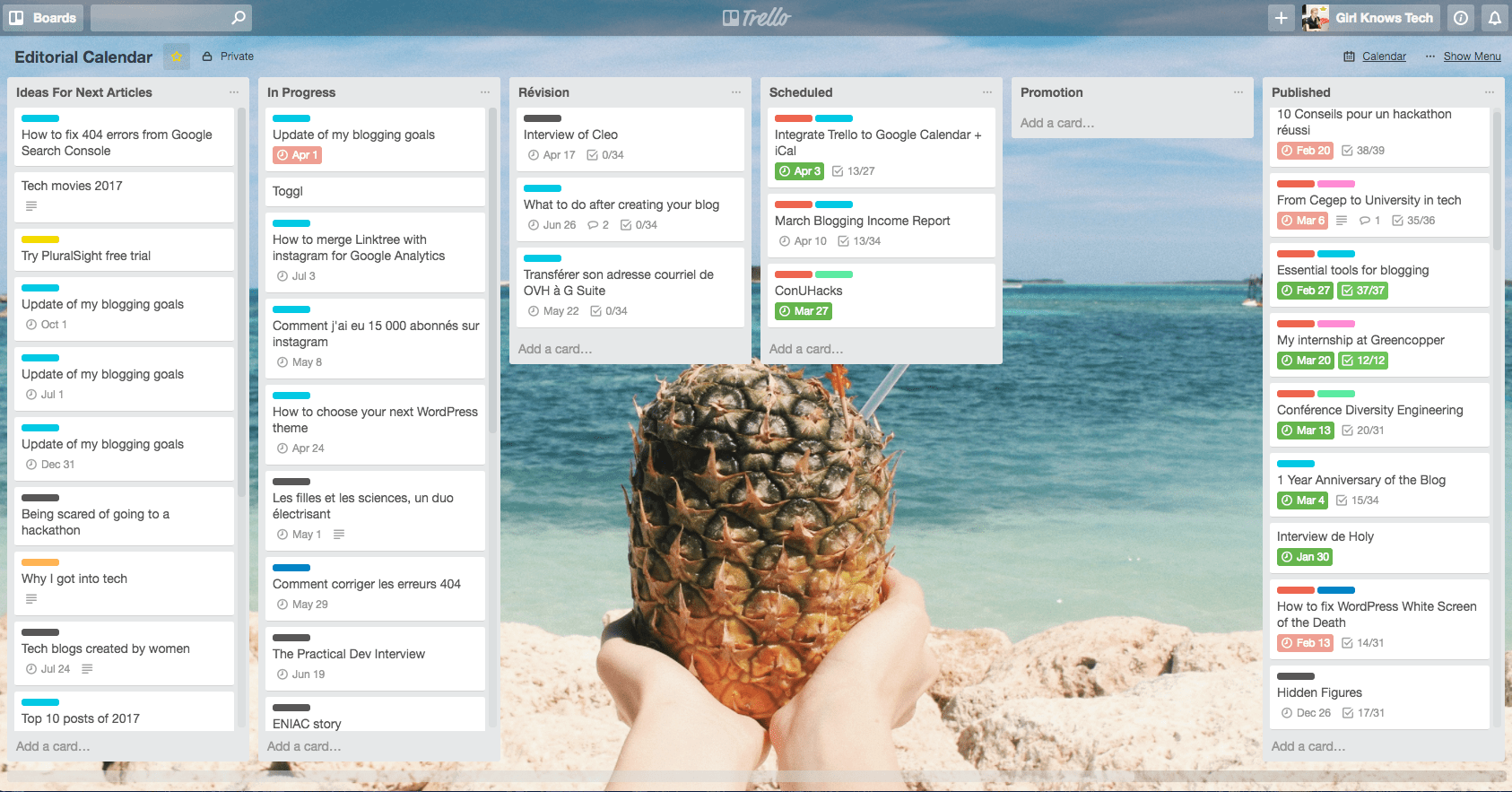Click red Feb 13 badge on WordPress White Screen
This screenshot has width=1512, height=792.
coord(1305,643)
